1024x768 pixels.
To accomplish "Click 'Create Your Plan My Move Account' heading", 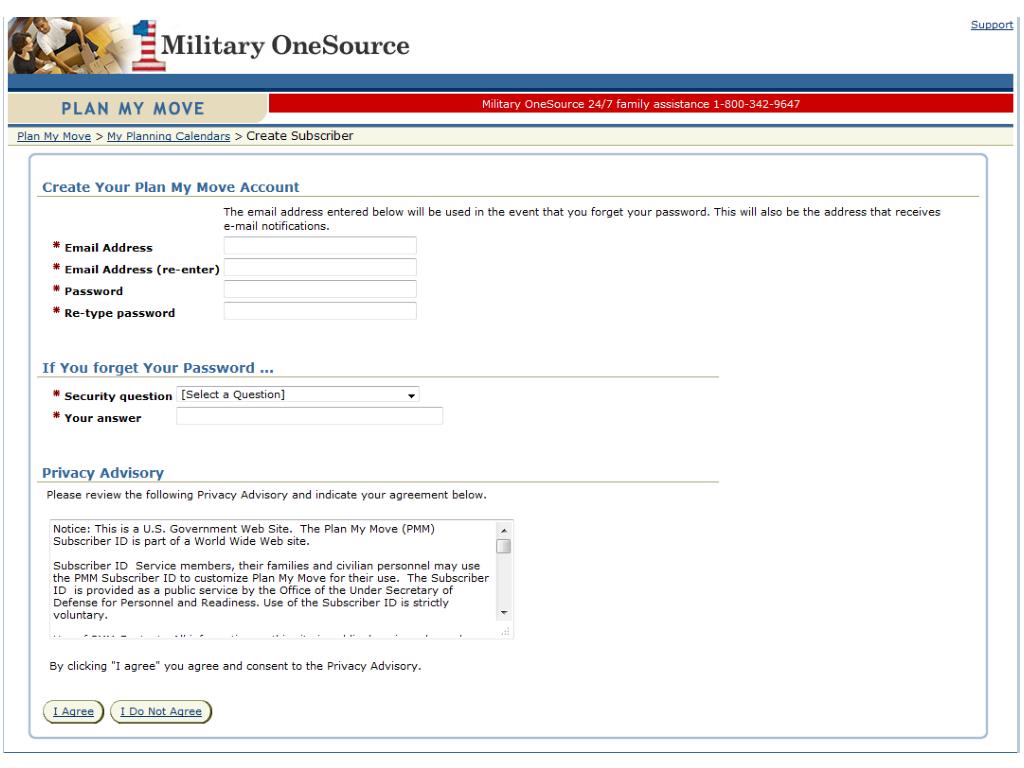I will pos(170,187).
